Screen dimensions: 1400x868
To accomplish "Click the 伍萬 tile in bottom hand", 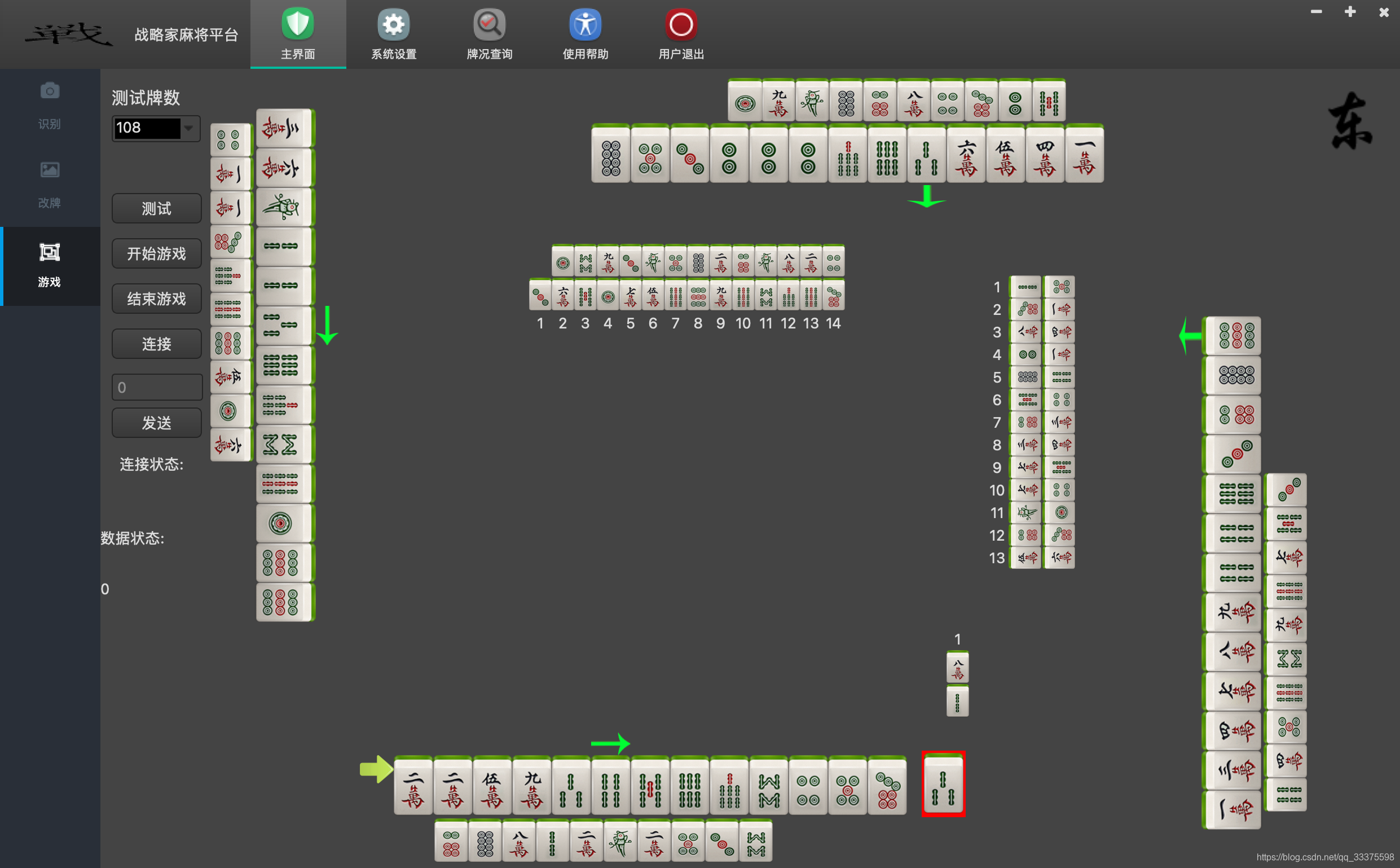I will [x=492, y=787].
